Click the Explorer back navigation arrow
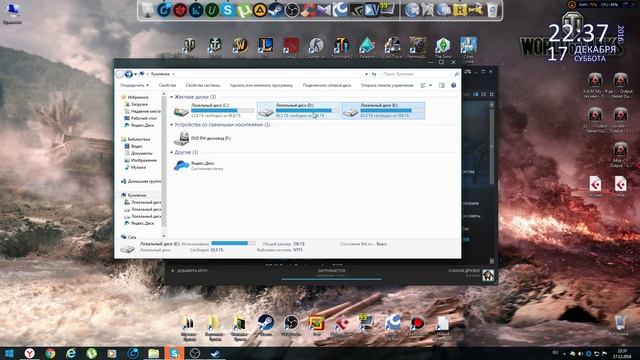The height and width of the screenshot is (360, 640). (120, 74)
